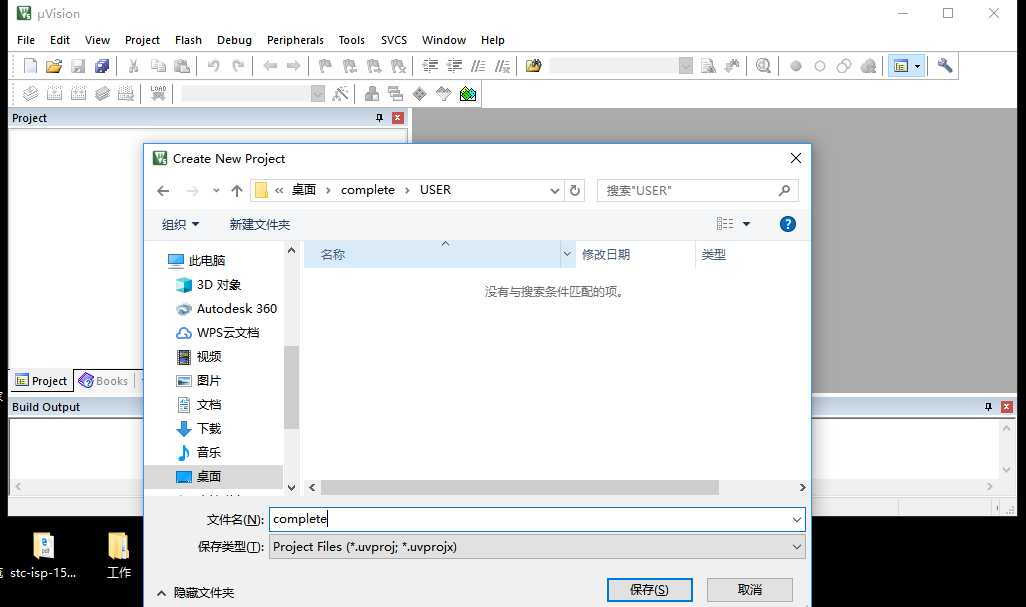Collapse folders via 隐藏文件夹 chevron

161,593
